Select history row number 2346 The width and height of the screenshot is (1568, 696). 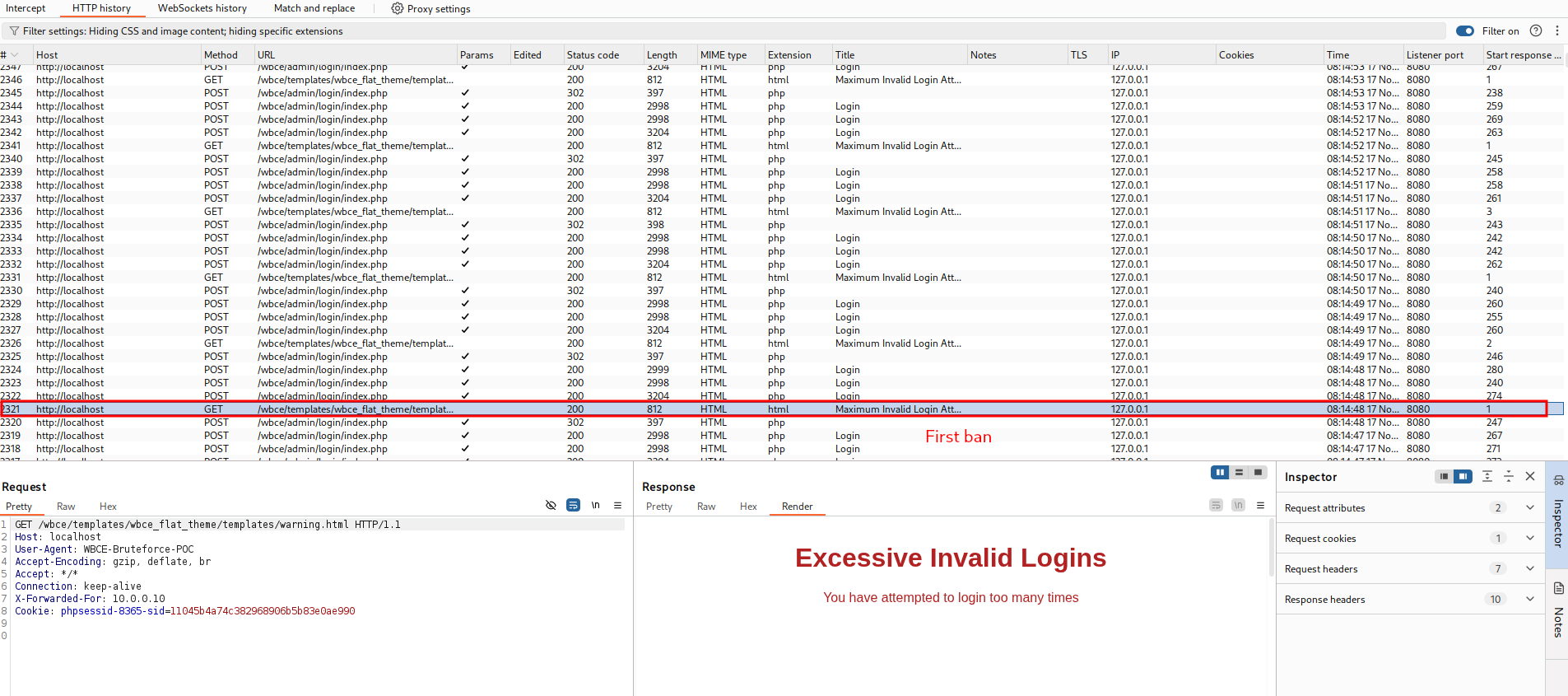[x=782, y=80]
